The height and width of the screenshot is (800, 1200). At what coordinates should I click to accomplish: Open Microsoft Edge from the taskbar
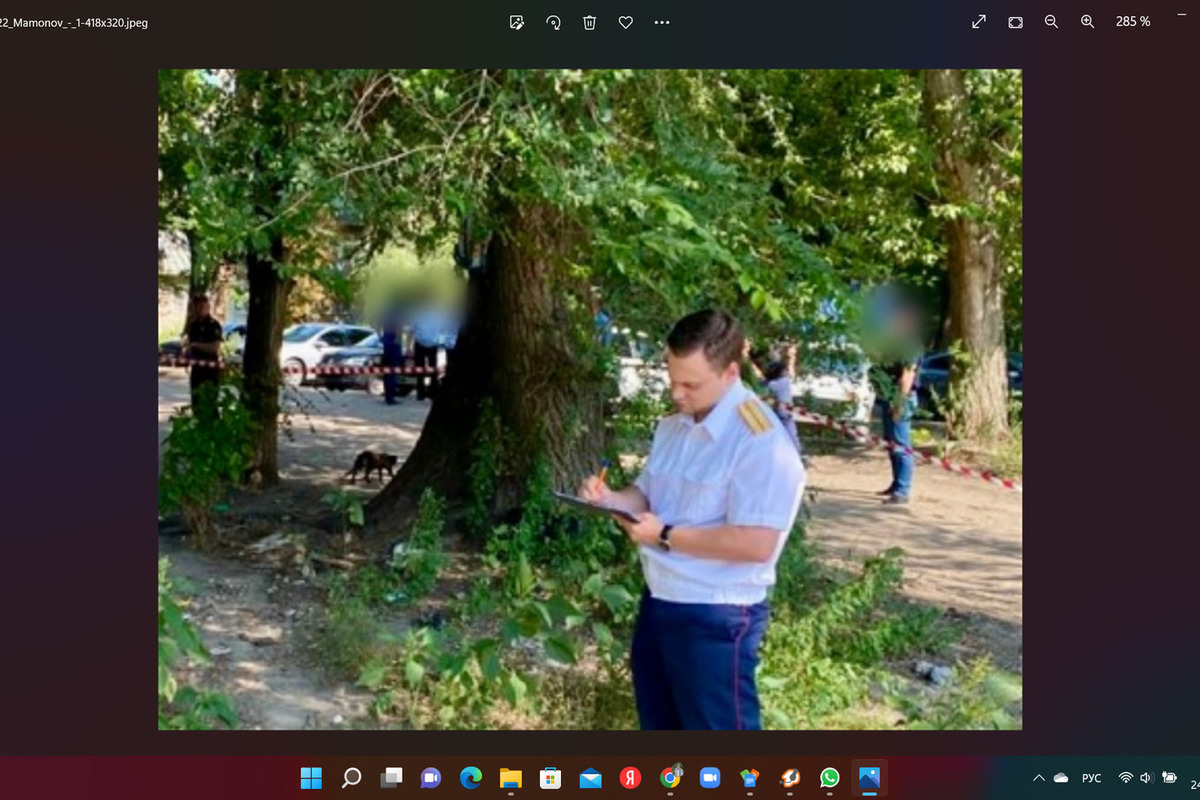(471, 778)
